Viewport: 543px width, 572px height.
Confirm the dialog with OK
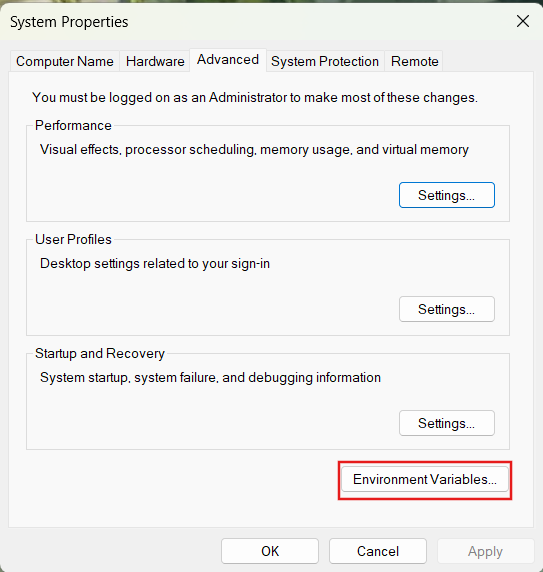coord(270,551)
